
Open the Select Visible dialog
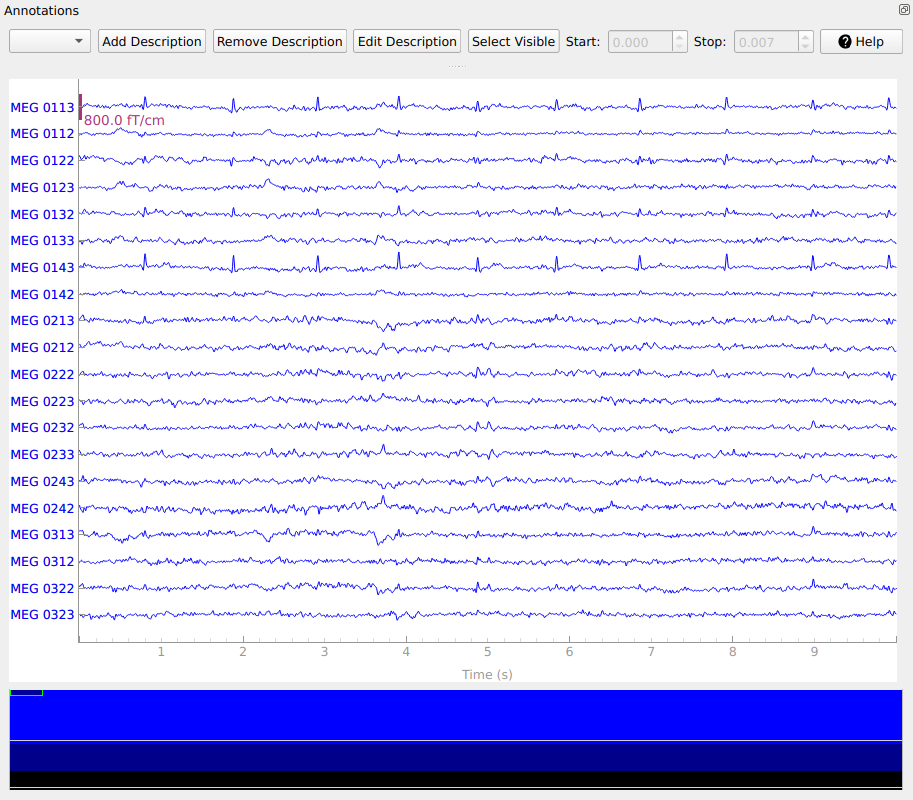(513, 42)
